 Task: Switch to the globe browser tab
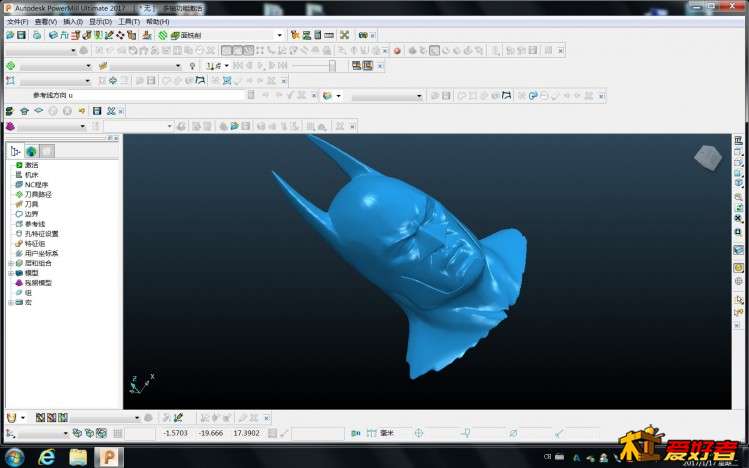point(31,151)
